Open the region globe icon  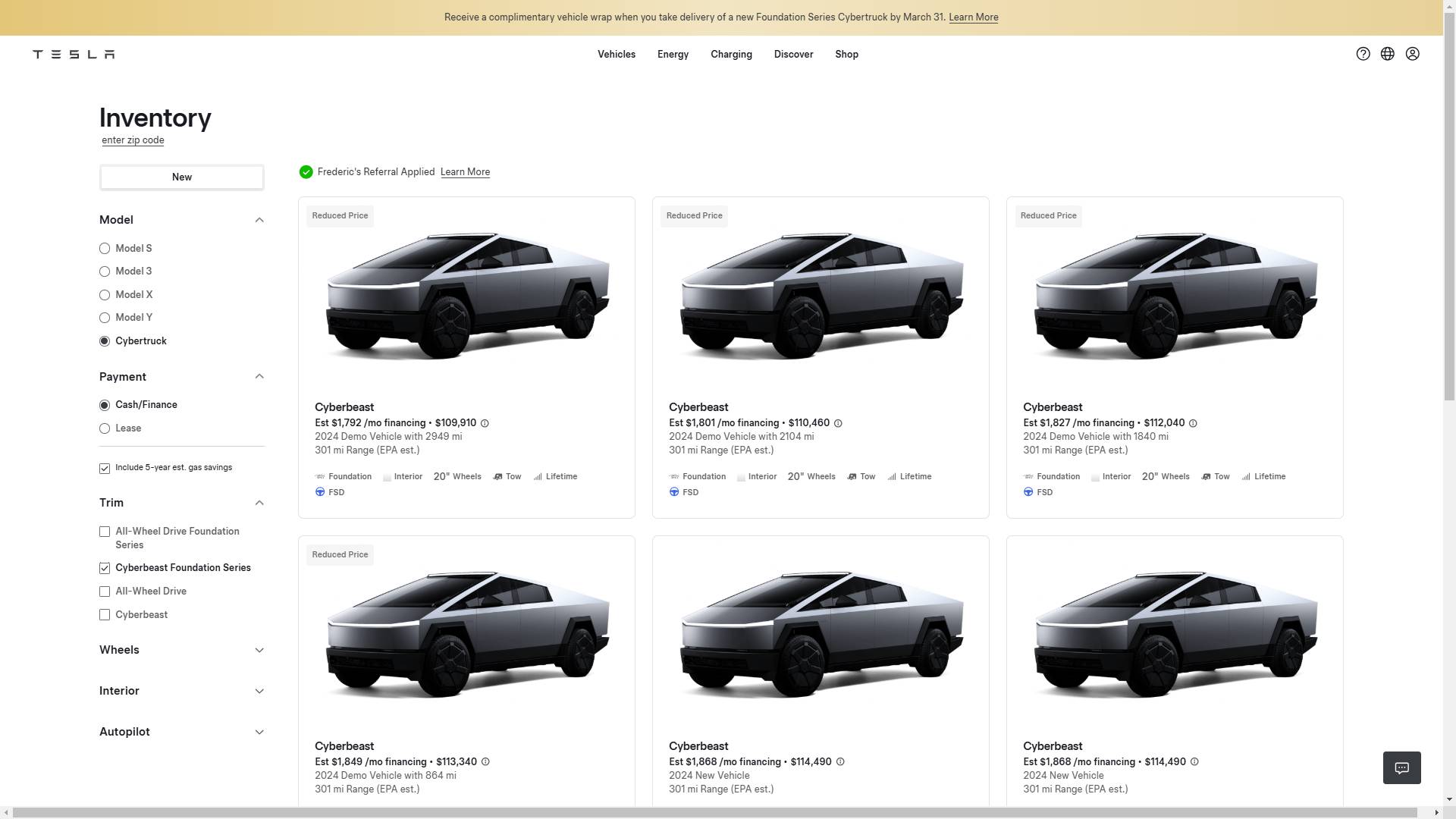1387,54
